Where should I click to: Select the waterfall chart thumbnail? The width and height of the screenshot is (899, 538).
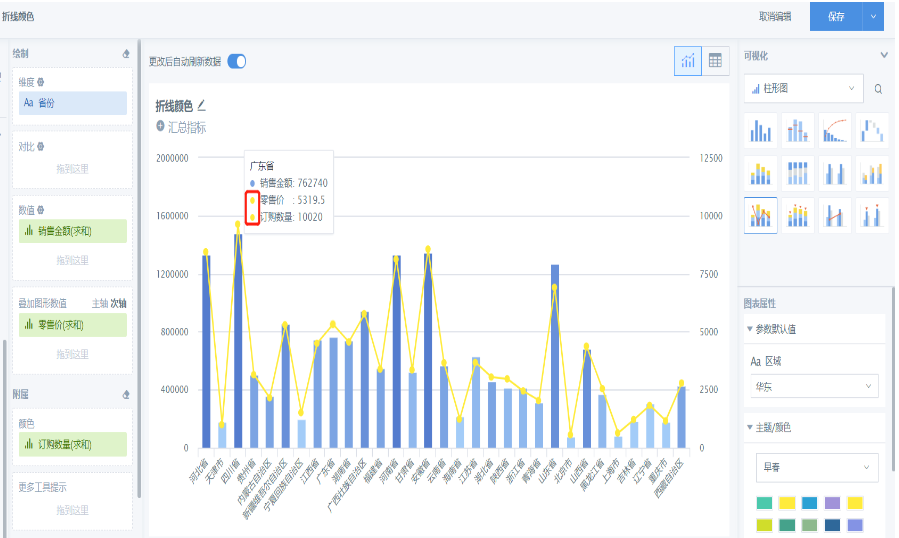tap(871, 130)
